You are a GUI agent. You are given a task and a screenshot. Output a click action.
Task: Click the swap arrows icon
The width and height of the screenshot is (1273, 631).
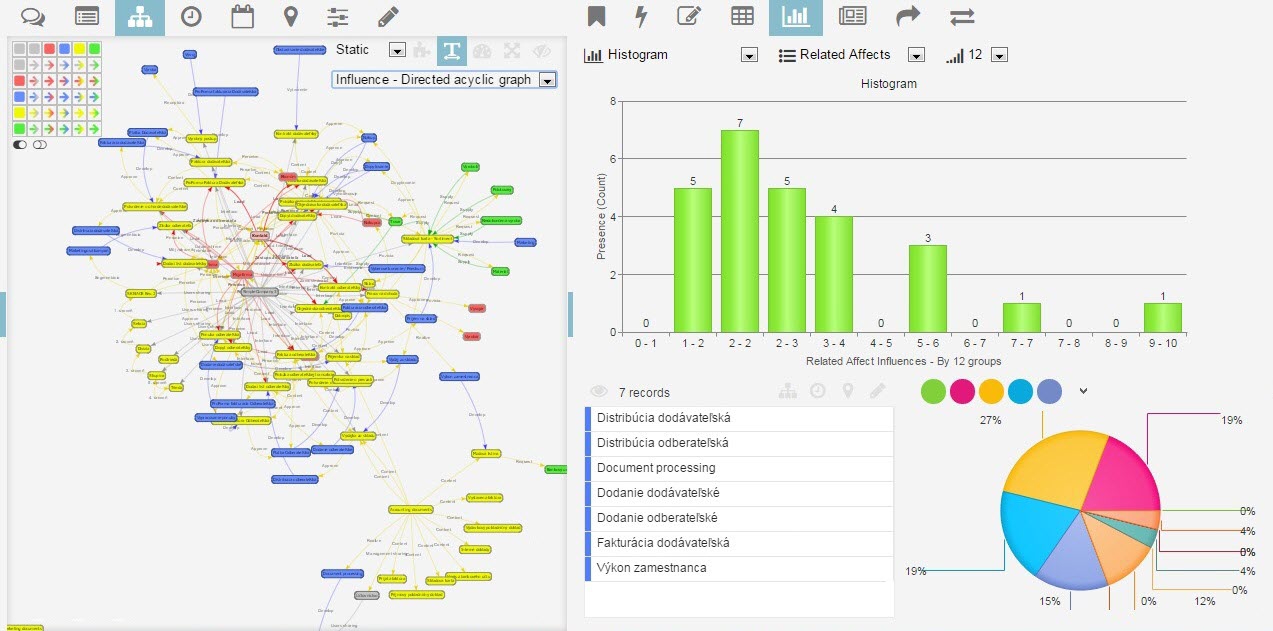click(x=962, y=17)
